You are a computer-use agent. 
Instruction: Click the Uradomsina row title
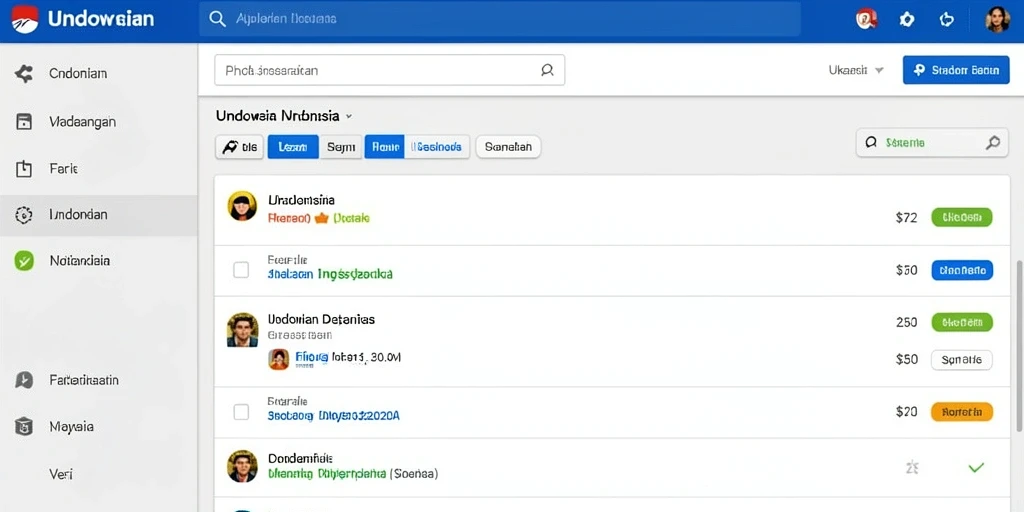pos(301,200)
